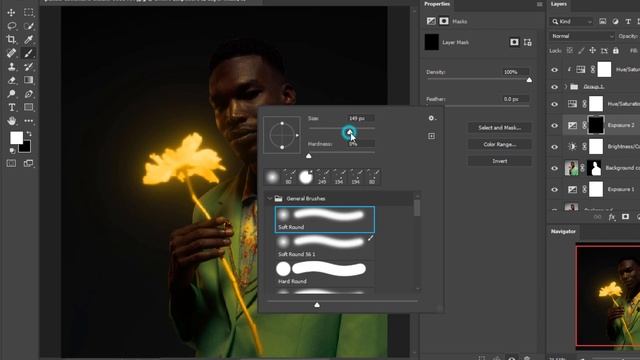
Task: Select the Lasso tool
Action: point(11,26)
